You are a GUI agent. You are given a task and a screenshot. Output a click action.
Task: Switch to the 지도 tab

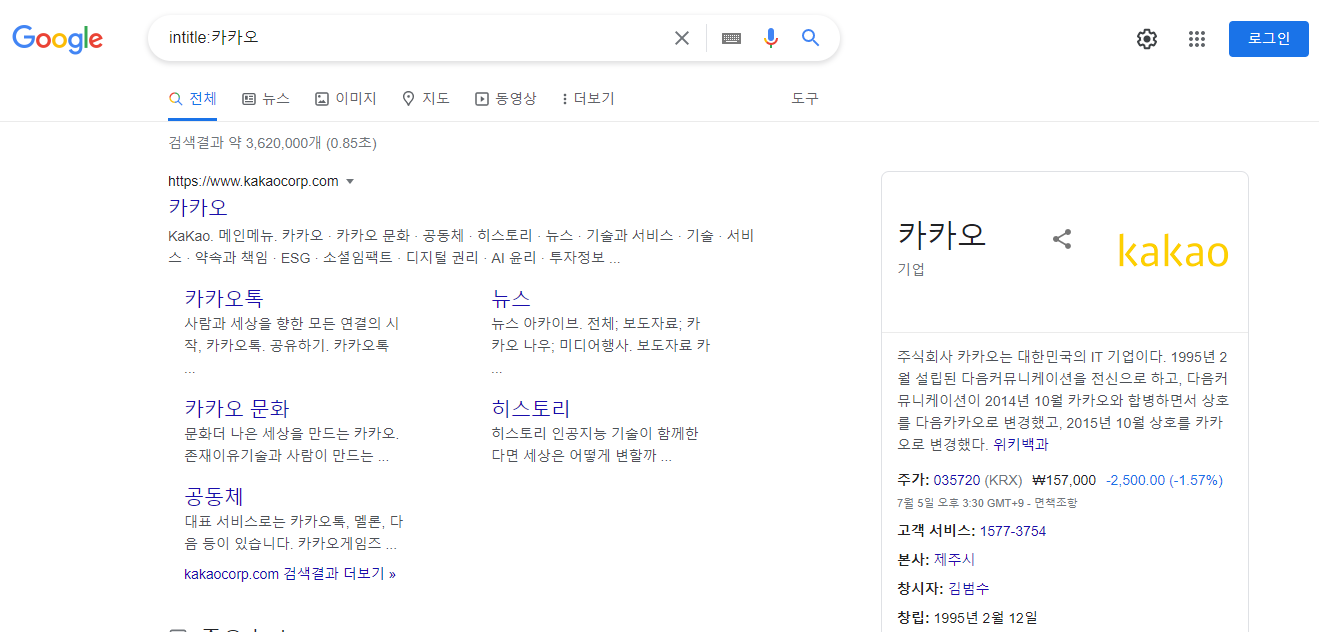[426, 98]
